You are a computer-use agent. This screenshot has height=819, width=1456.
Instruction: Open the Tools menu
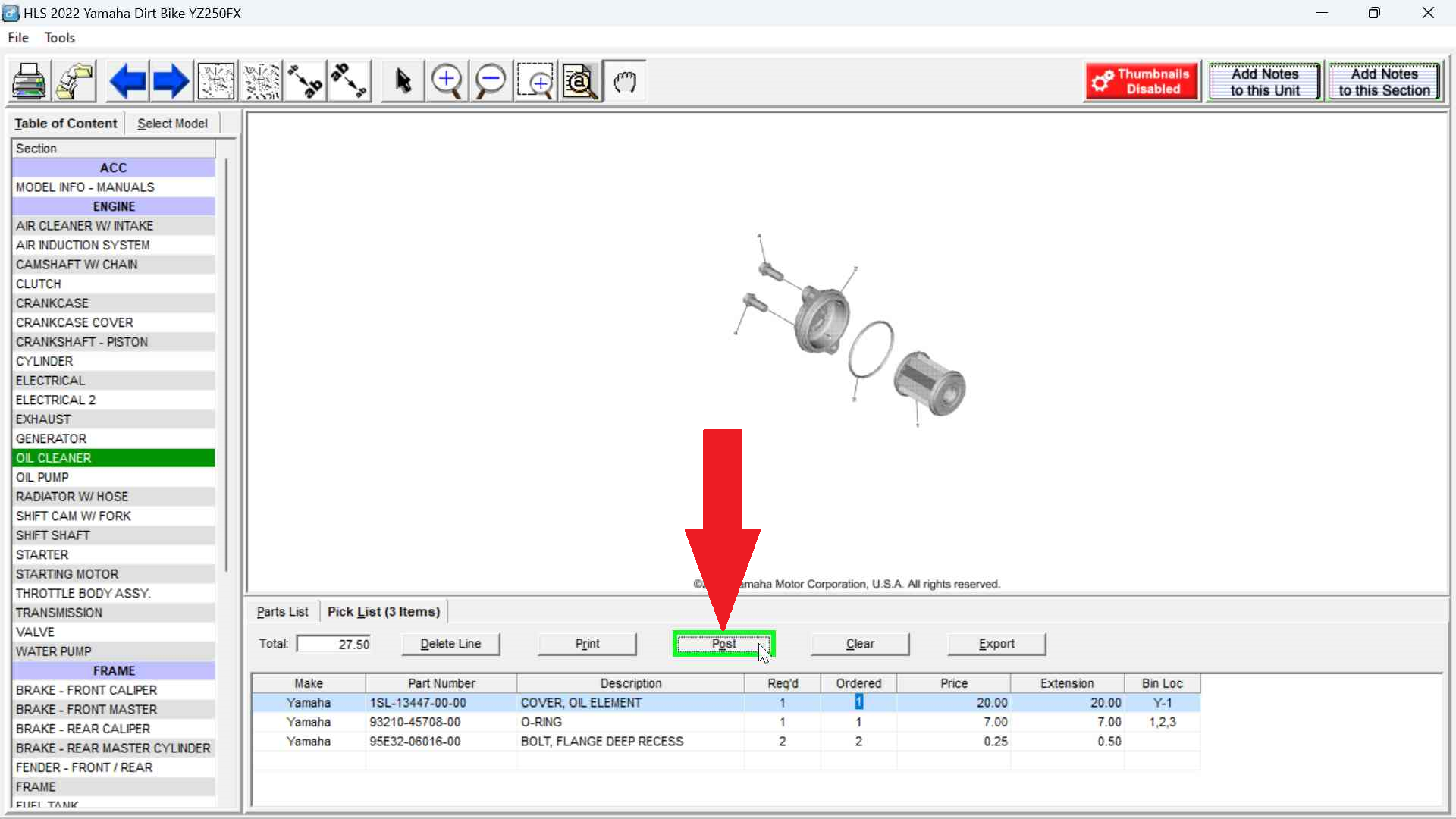[59, 38]
